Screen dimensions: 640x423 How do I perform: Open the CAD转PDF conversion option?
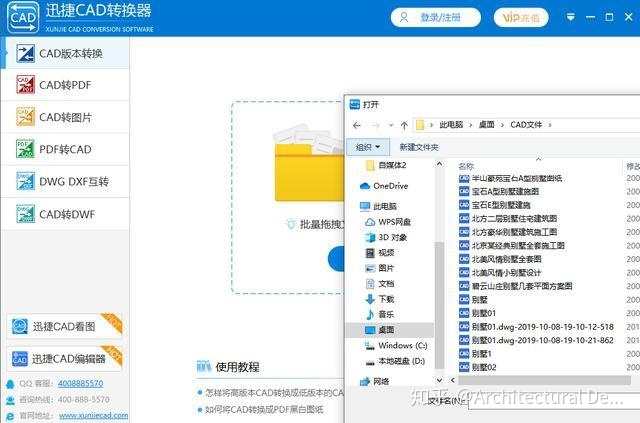click(65, 85)
